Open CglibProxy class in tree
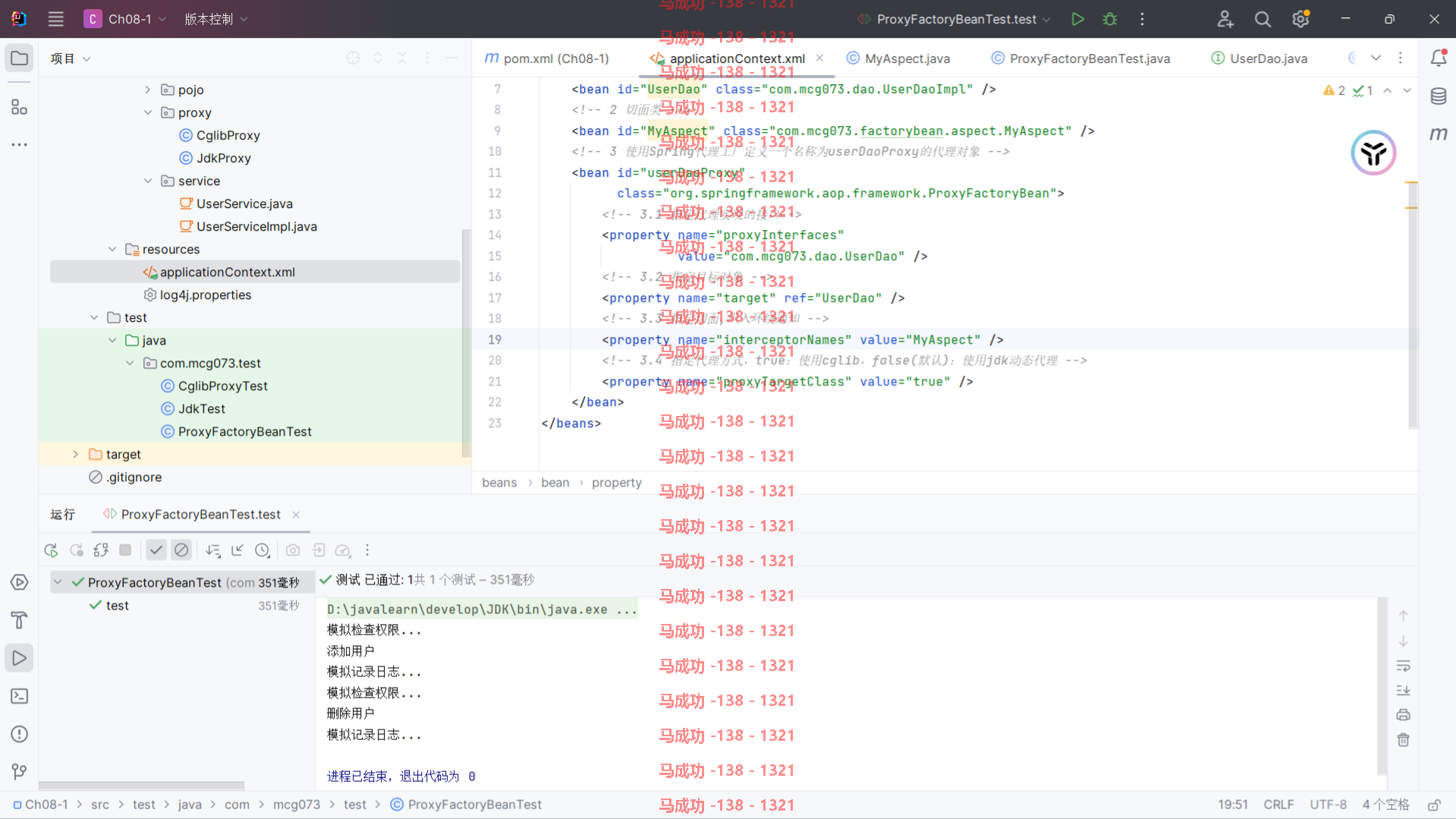Viewport: 1456px width, 819px height. pyautogui.click(x=220, y=135)
